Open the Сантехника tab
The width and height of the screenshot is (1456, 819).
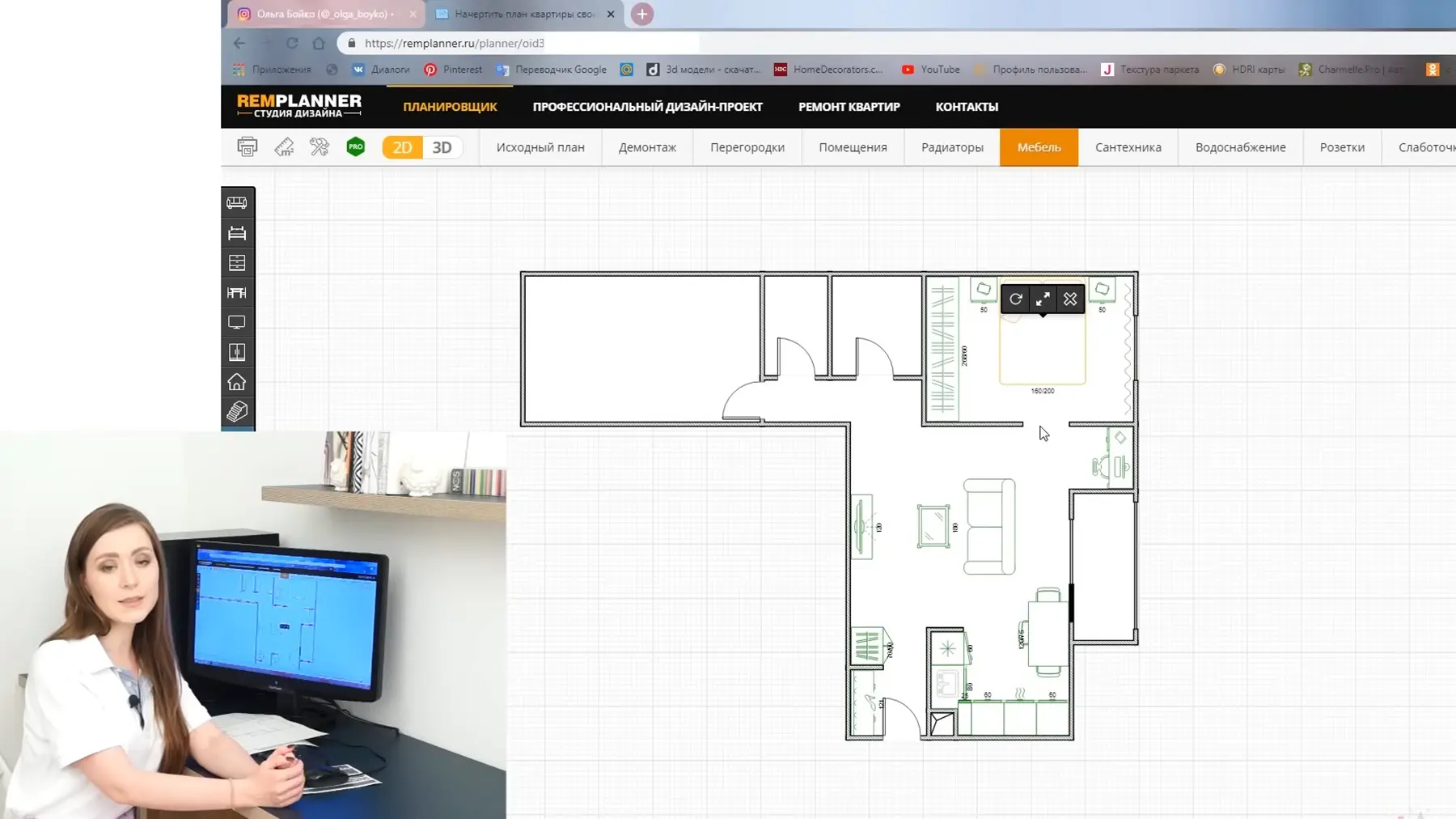1128,147
